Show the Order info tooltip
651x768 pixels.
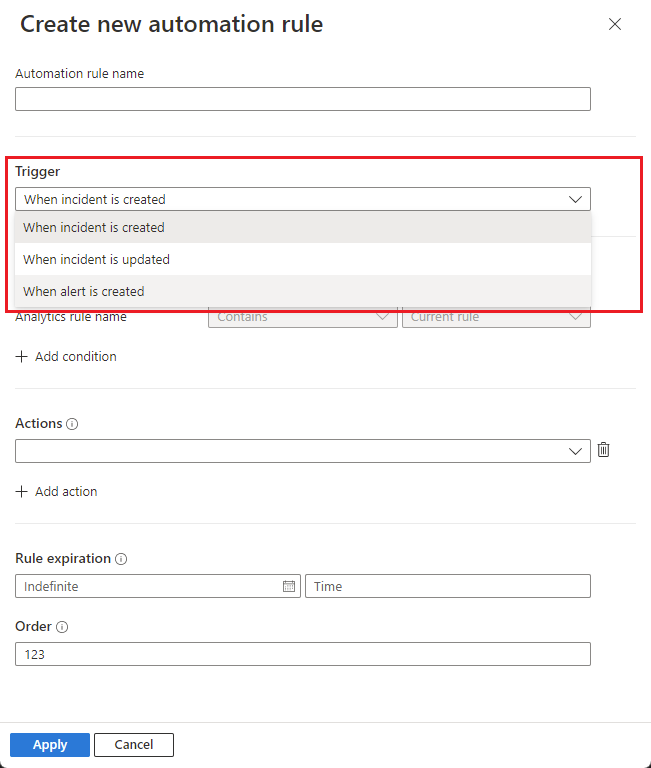point(62,627)
